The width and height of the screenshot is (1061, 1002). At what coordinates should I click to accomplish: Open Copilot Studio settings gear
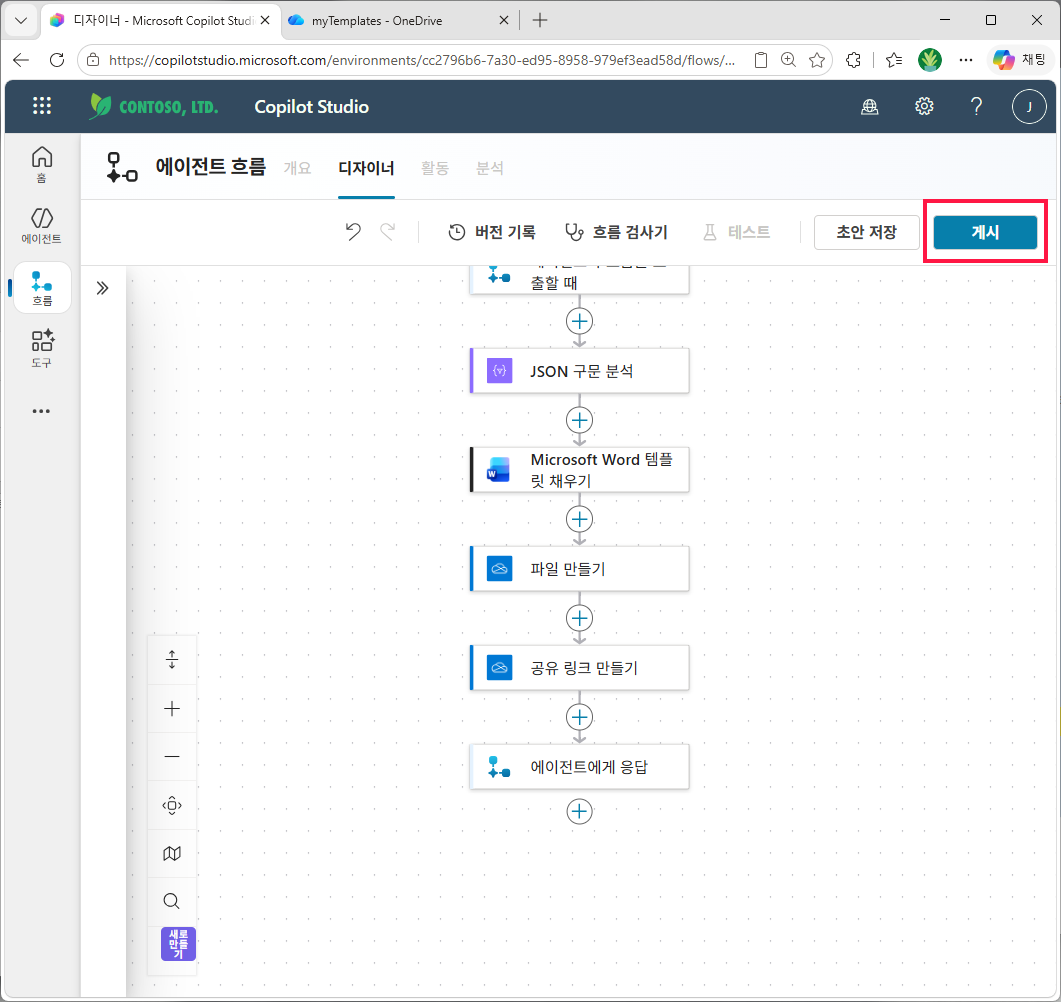924,106
